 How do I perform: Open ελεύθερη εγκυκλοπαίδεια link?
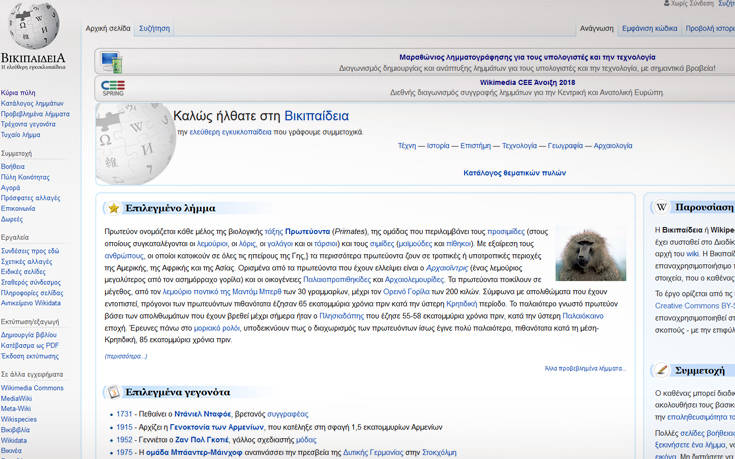pos(230,132)
